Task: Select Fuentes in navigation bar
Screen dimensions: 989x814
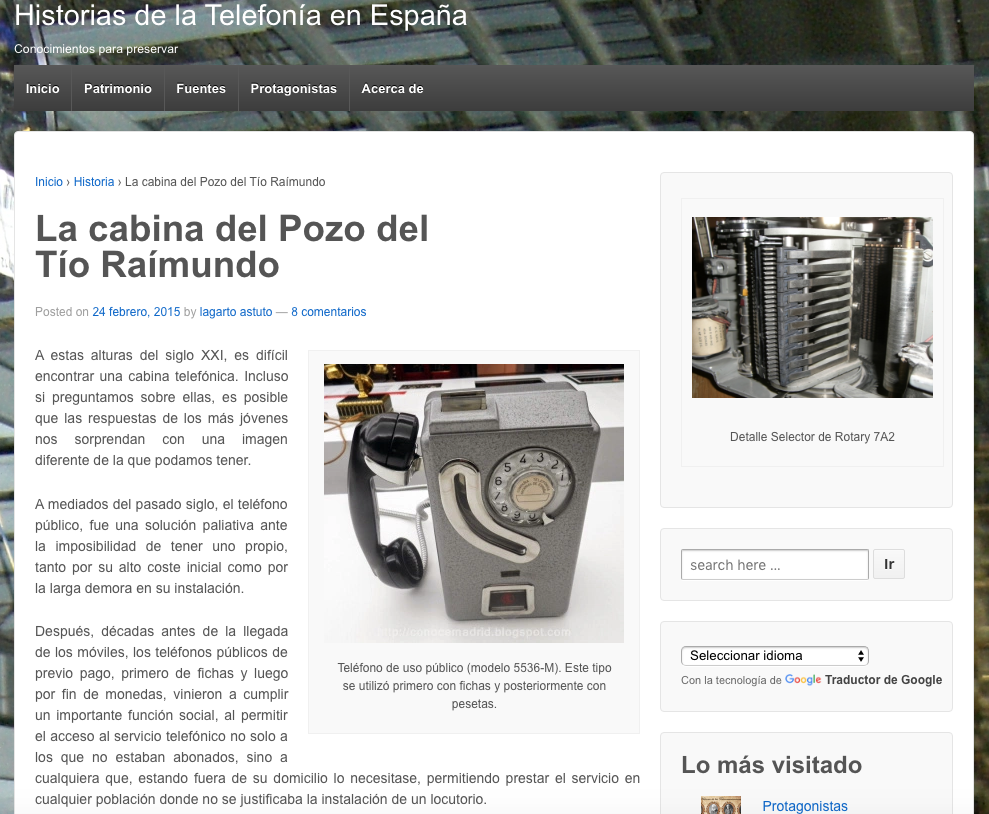Action: tap(201, 89)
